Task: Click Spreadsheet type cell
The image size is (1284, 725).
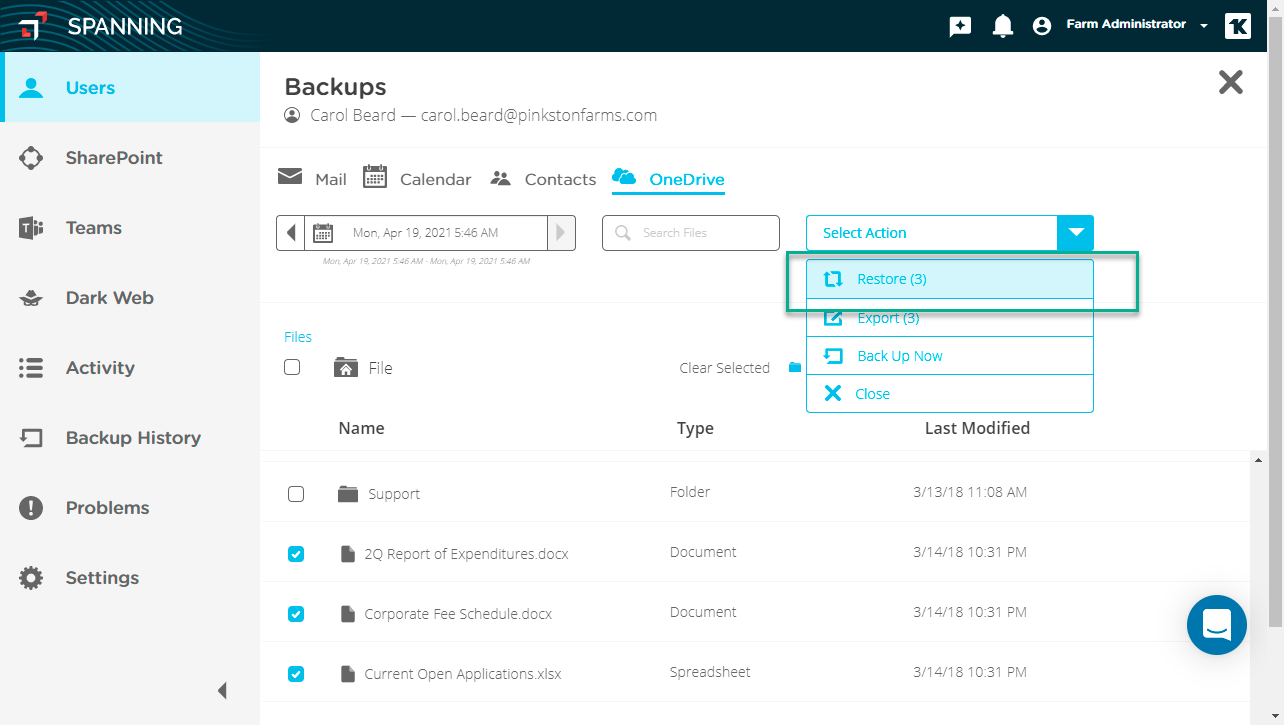Action: [x=710, y=672]
